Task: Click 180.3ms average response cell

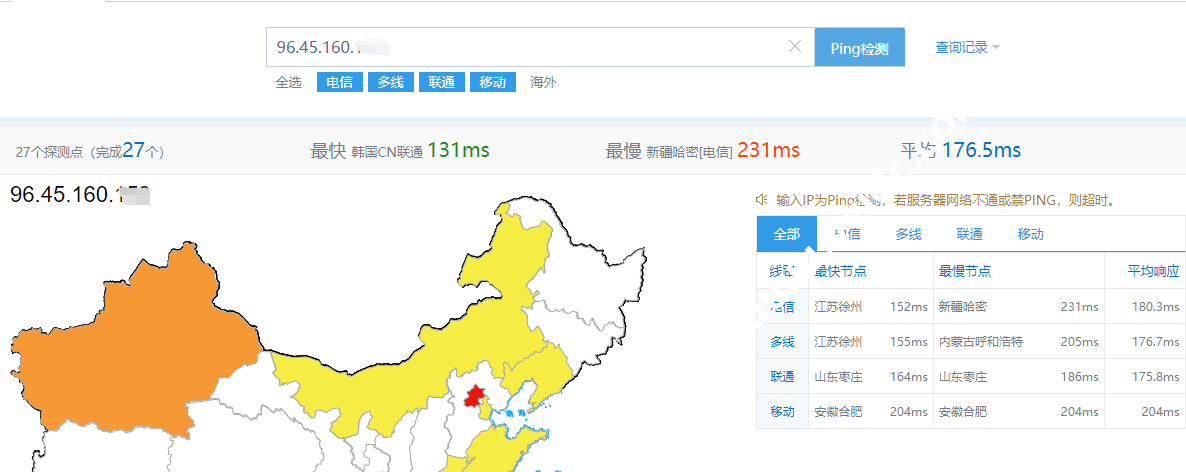Action: pyautogui.click(x=1158, y=307)
